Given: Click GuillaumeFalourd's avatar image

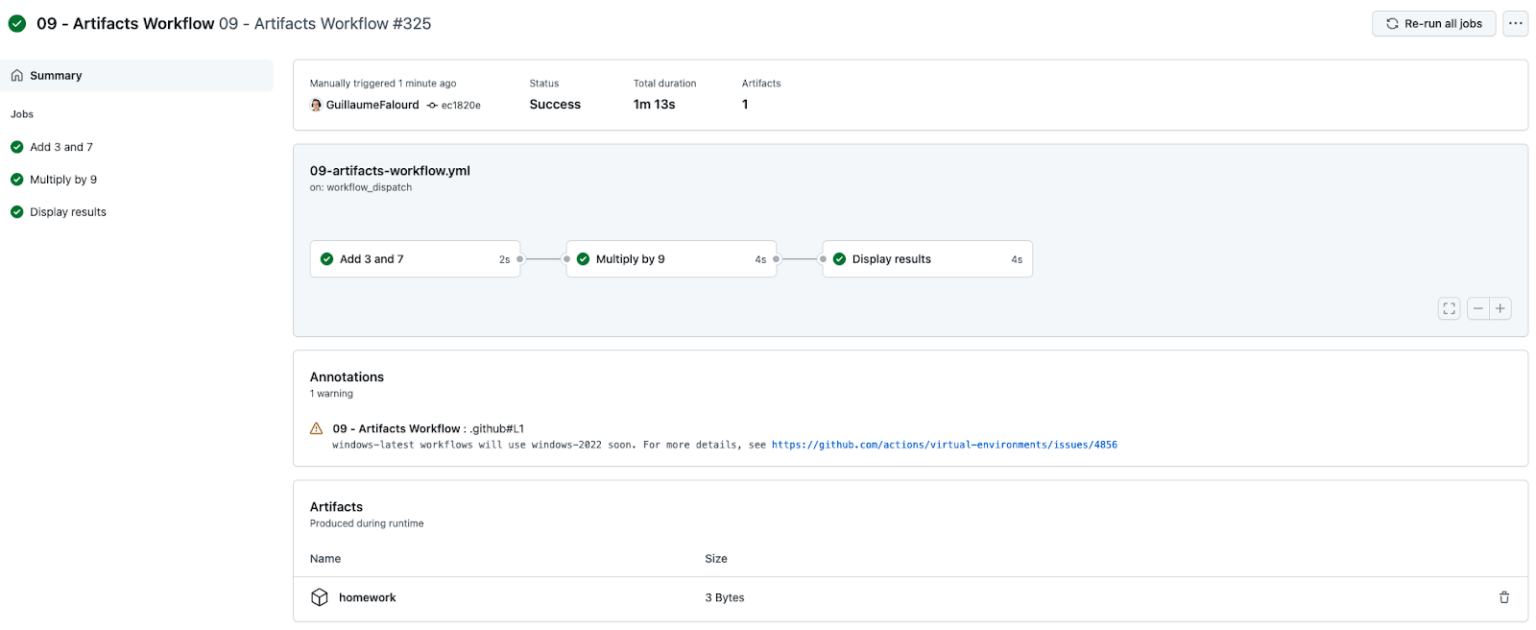Looking at the screenshot, I should point(315,104).
